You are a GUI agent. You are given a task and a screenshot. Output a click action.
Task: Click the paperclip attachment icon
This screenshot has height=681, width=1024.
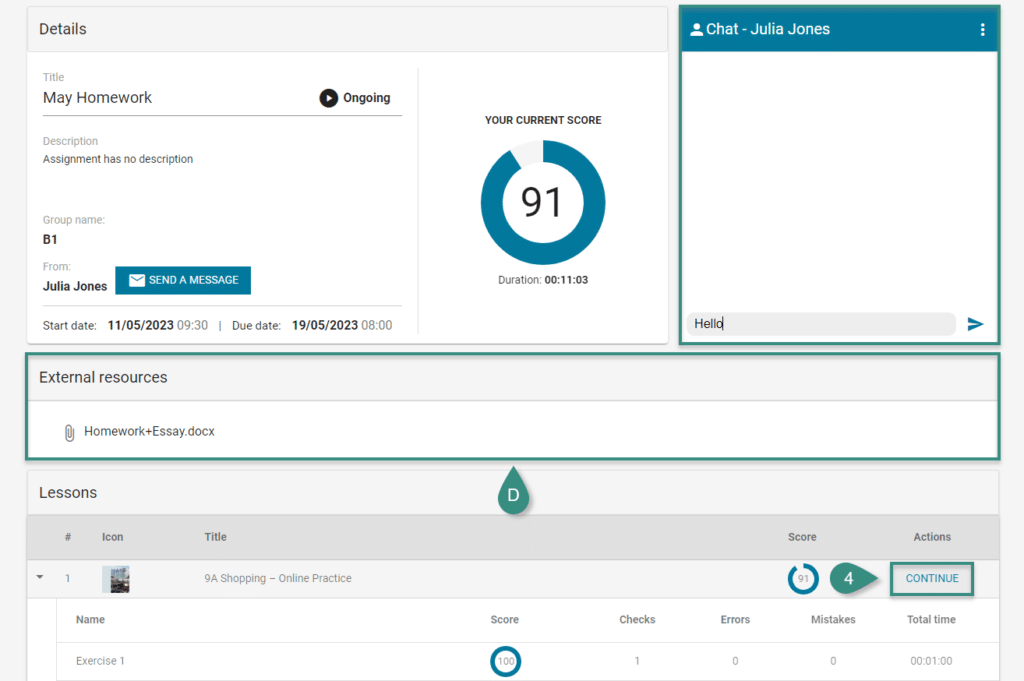(x=69, y=432)
